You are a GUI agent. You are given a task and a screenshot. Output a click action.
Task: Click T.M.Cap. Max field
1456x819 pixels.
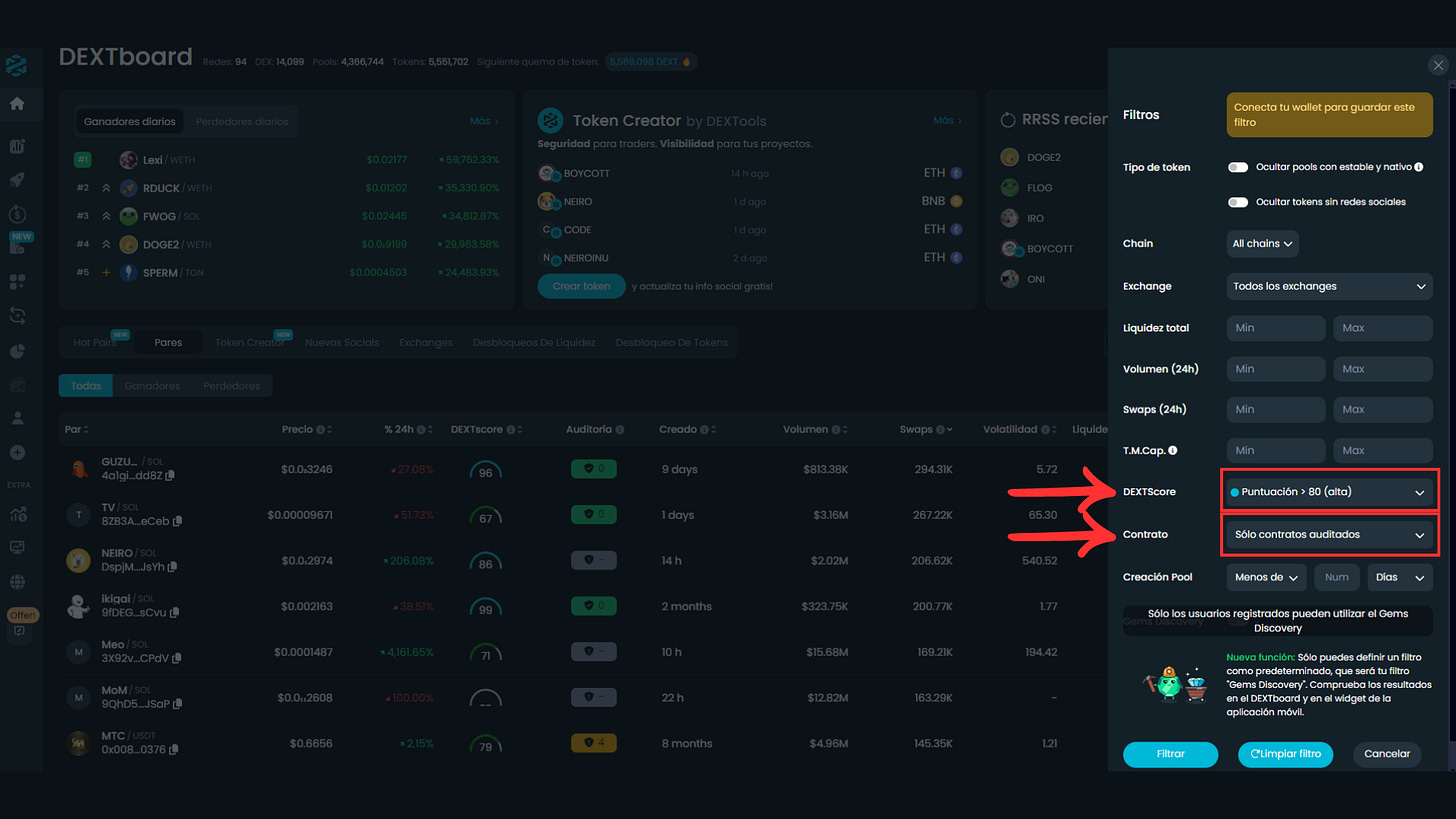(x=1383, y=451)
